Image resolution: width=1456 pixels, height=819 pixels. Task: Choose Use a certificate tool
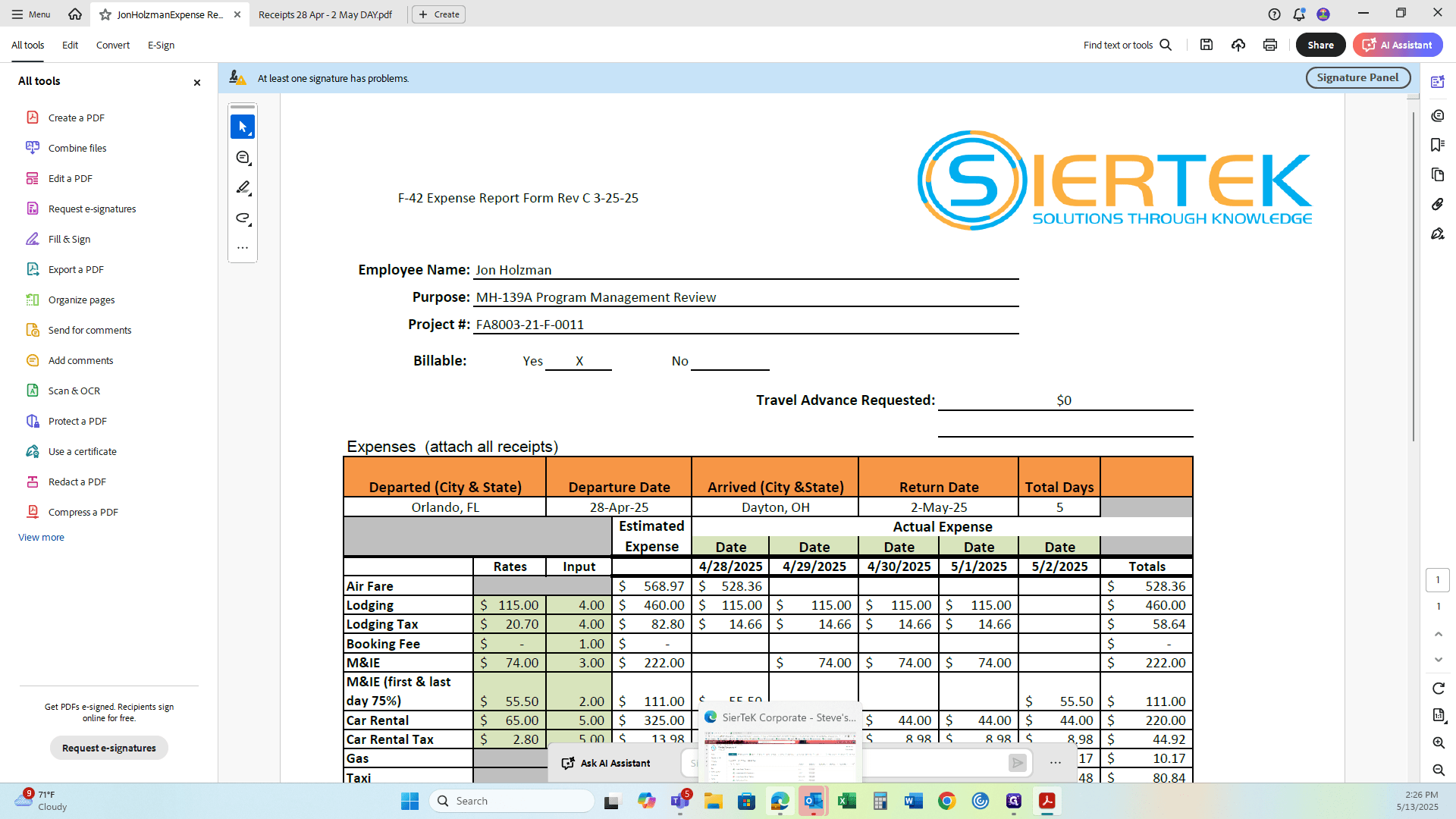82,451
